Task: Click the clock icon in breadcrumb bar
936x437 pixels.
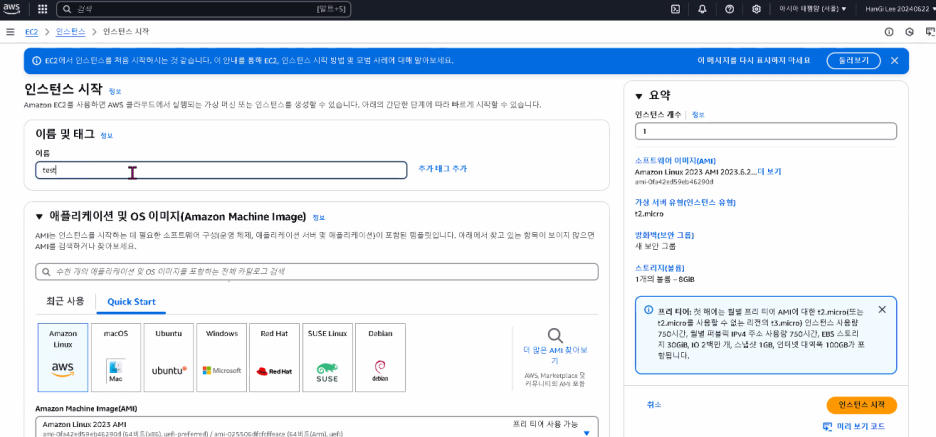Action: (909, 32)
